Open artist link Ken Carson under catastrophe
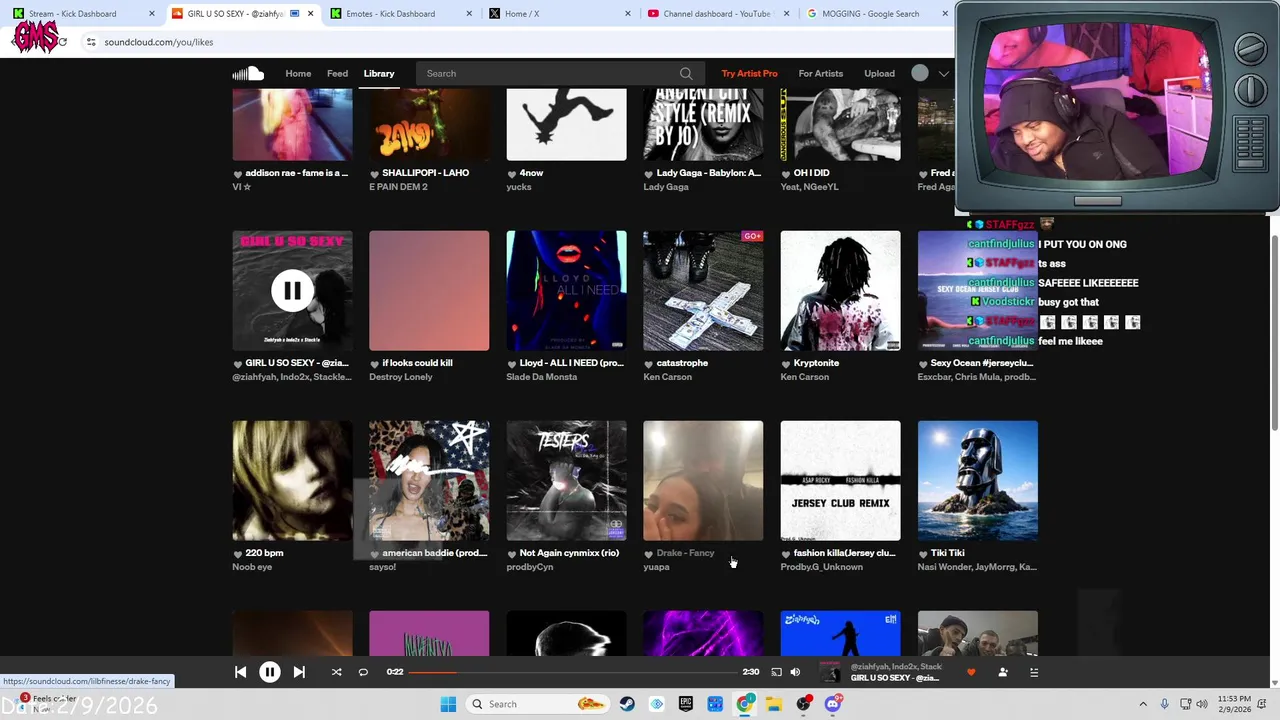 (x=667, y=377)
